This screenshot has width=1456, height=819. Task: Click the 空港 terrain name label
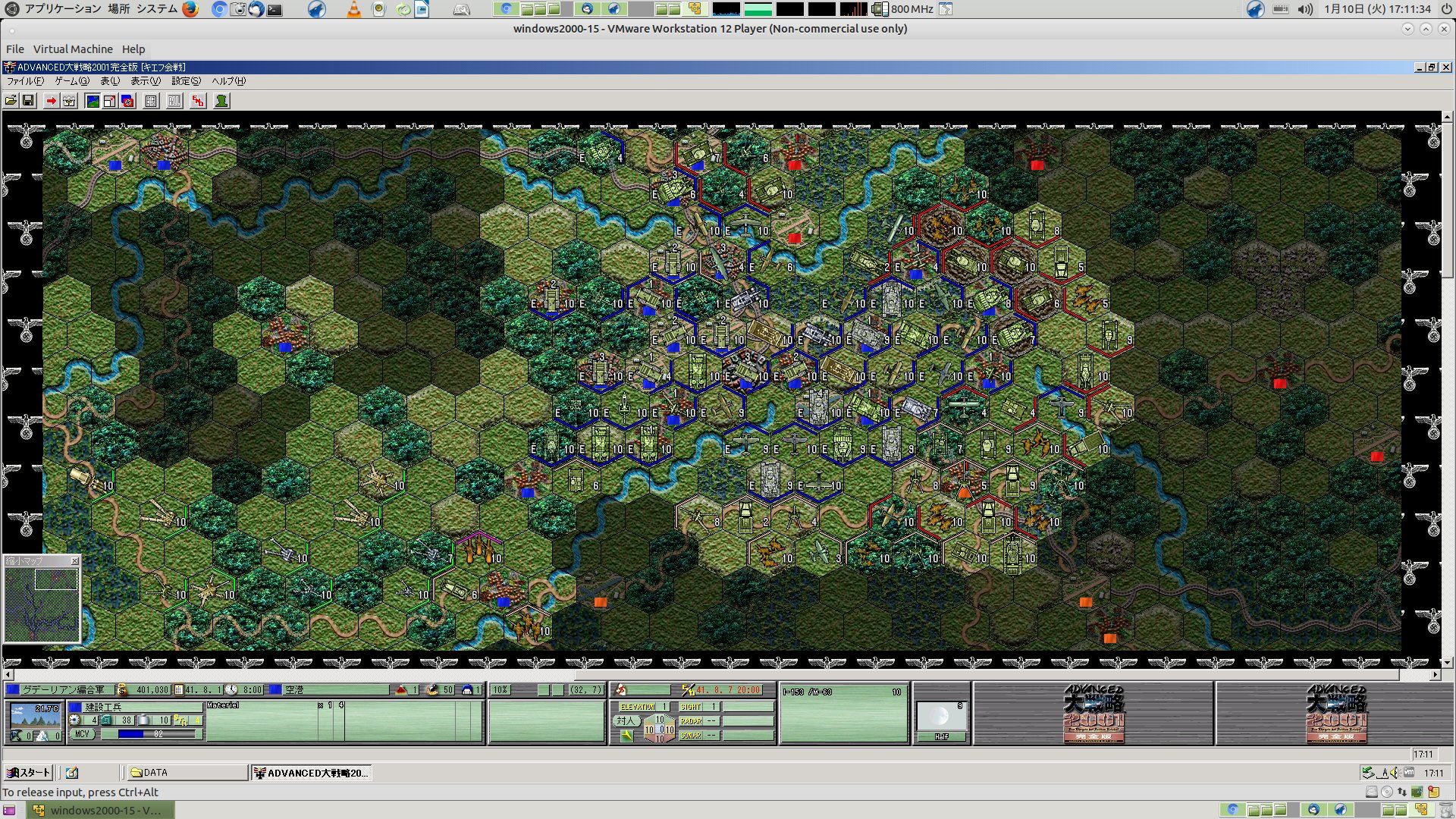pos(294,690)
